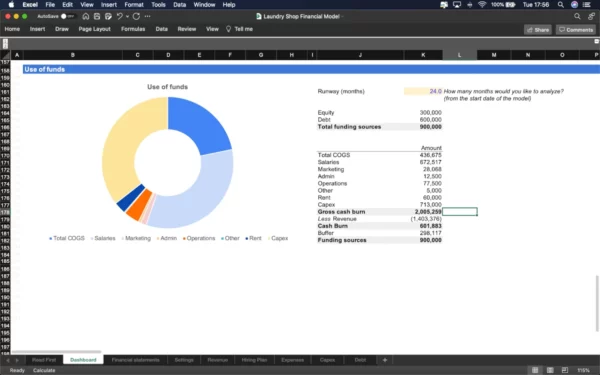
Task: Select Normal view icon in status bar
Action: coord(535,370)
